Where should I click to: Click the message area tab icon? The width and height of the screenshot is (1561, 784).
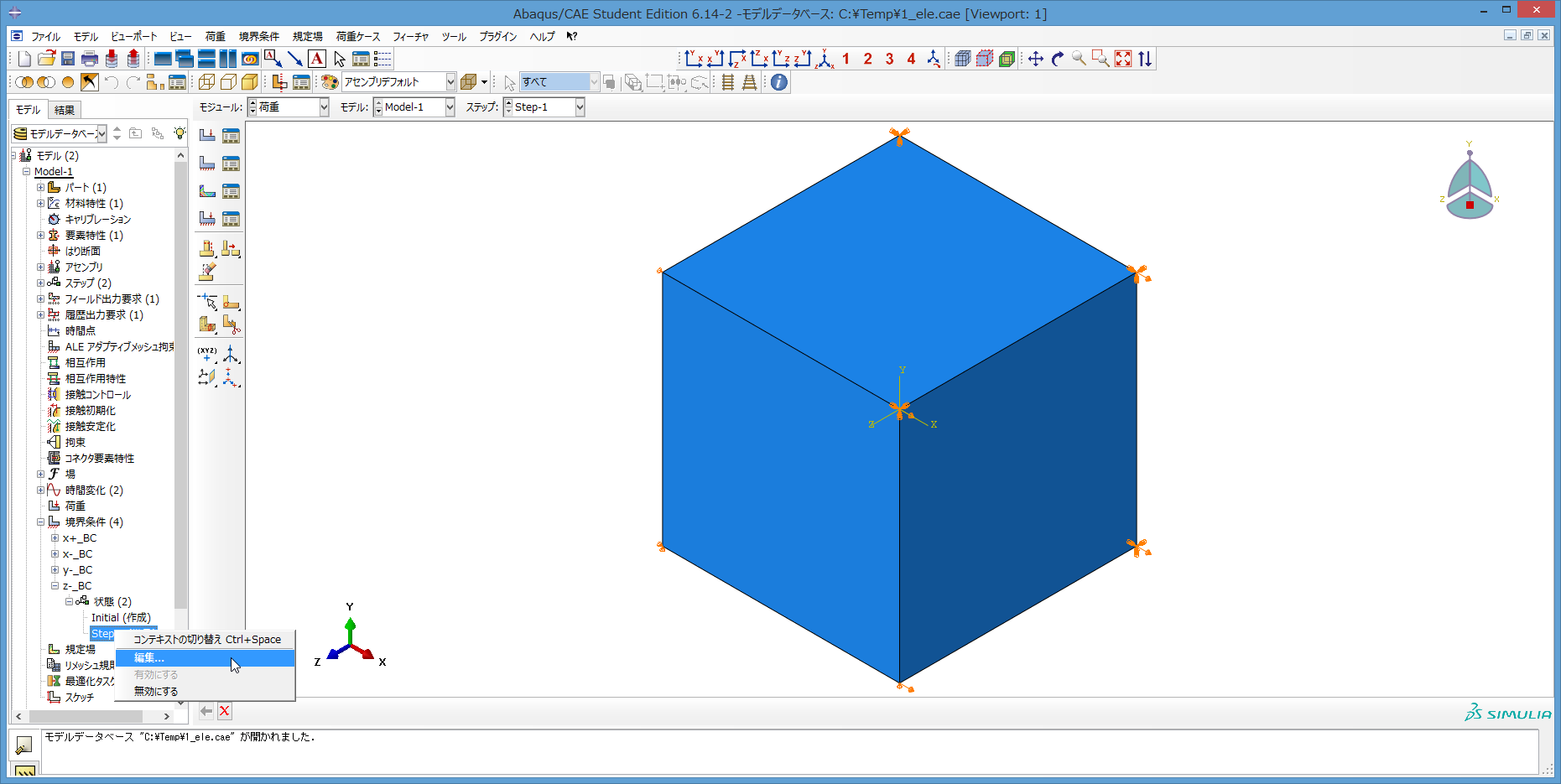24,745
